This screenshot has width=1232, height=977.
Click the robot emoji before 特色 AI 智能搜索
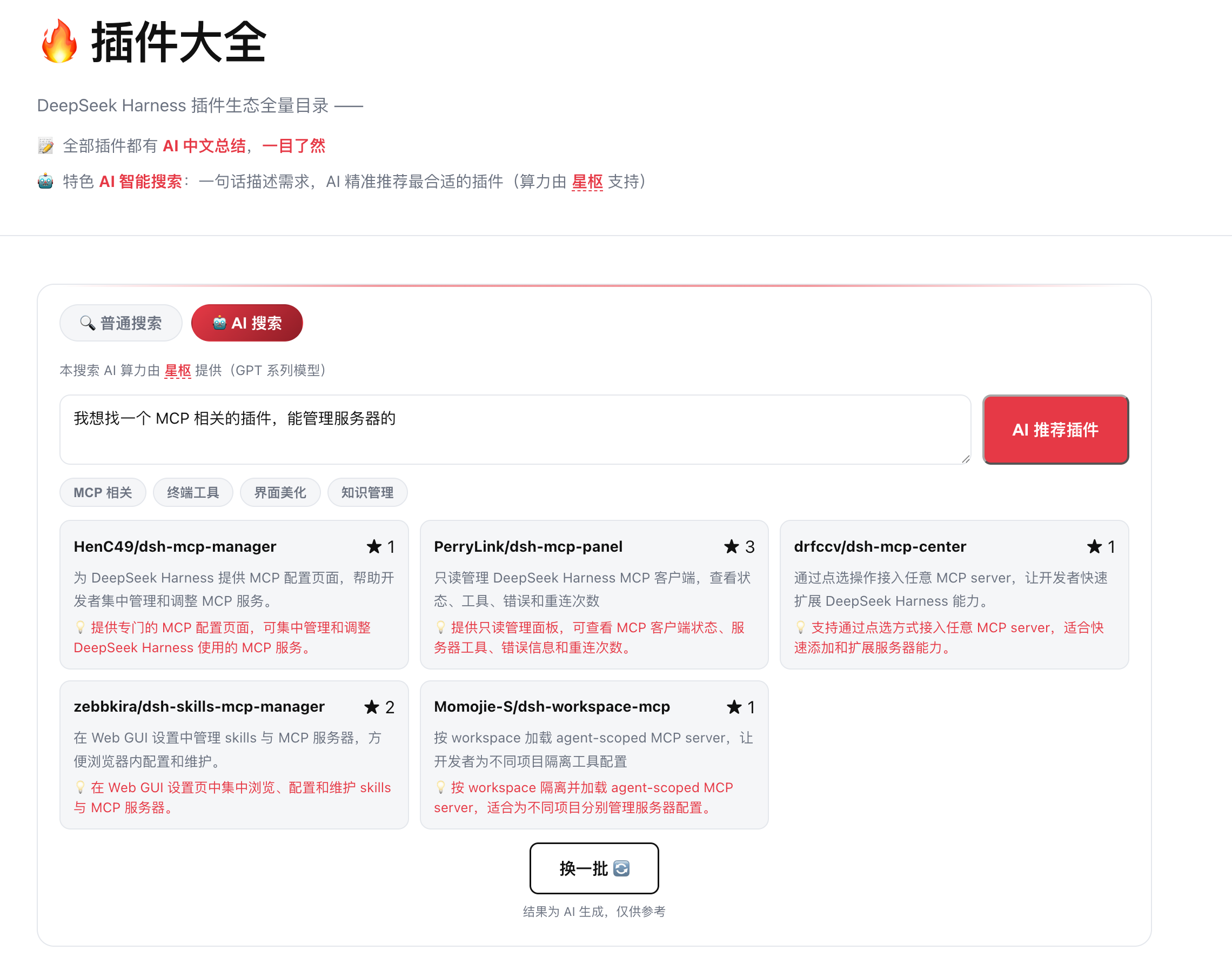46,182
